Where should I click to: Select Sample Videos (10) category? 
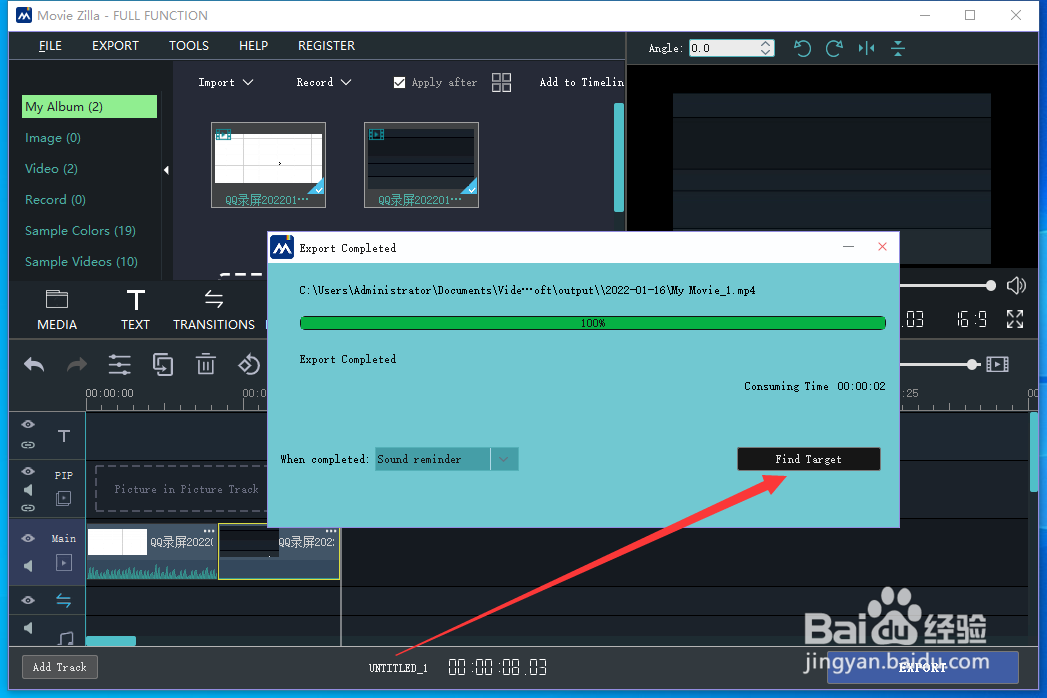coord(81,262)
